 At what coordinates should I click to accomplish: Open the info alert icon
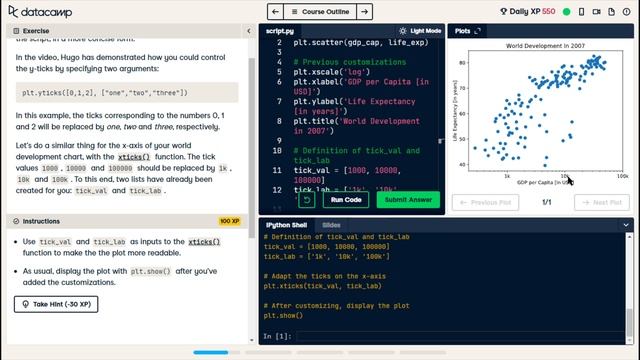627,12
